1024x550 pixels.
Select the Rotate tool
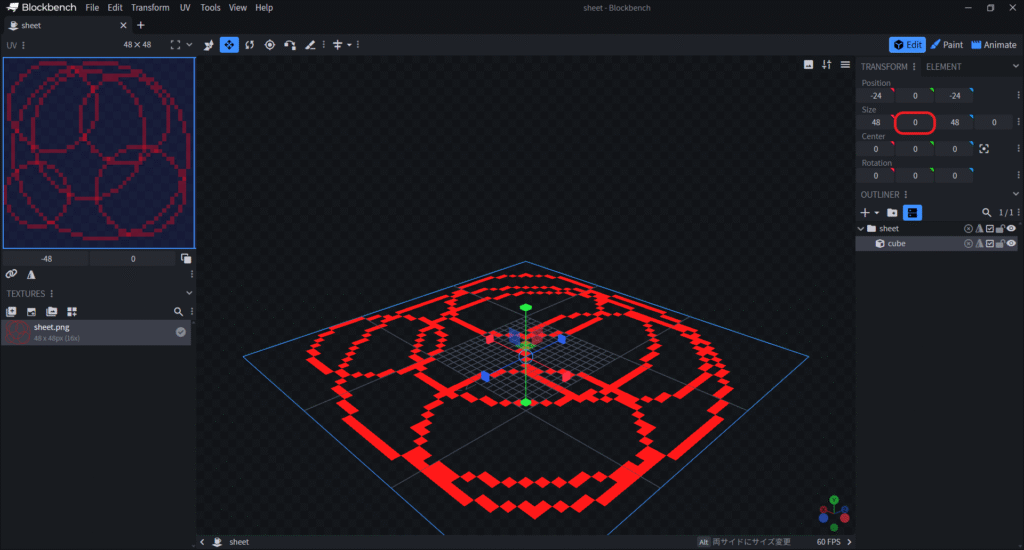click(249, 45)
